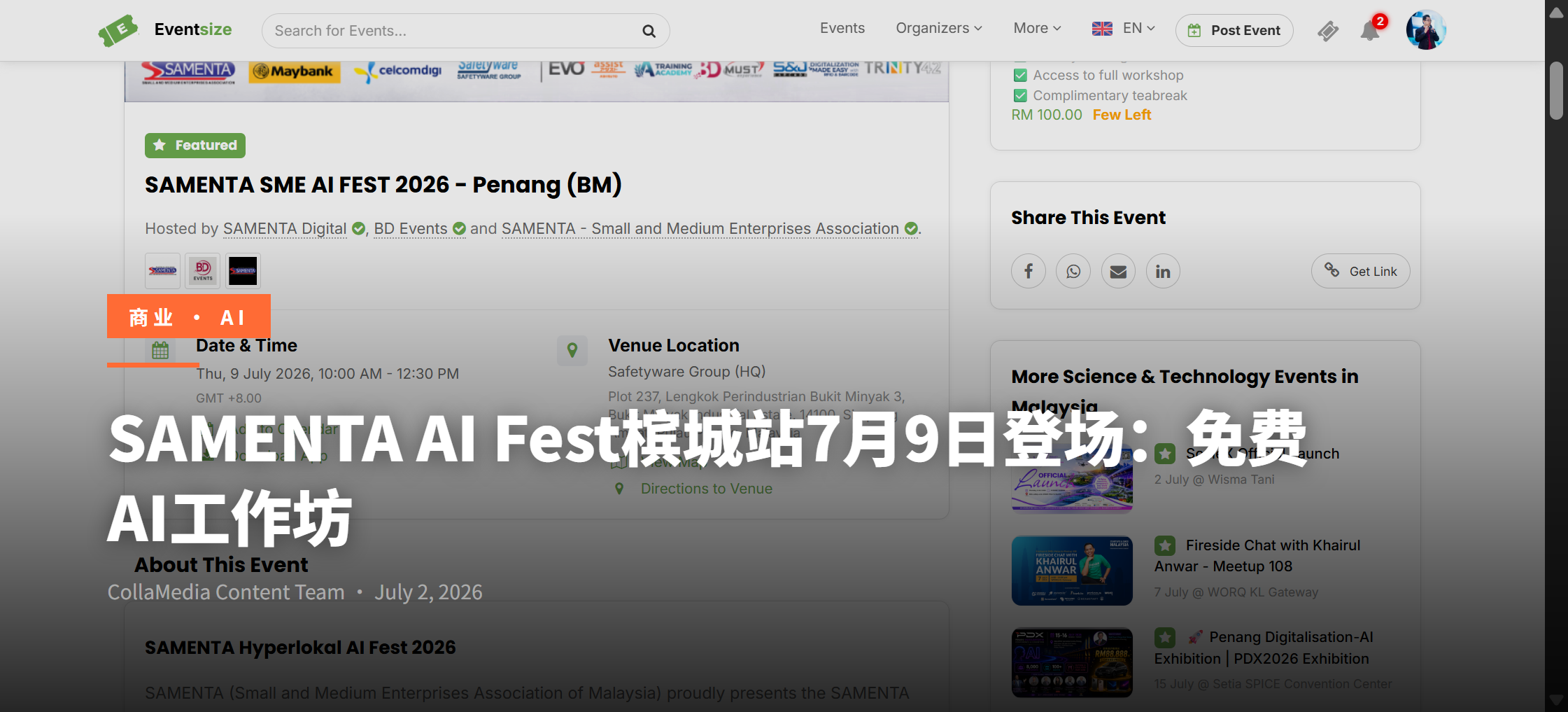Open Directions to Venue link
Viewport: 1568px width, 712px height.
pyautogui.click(x=707, y=489)
